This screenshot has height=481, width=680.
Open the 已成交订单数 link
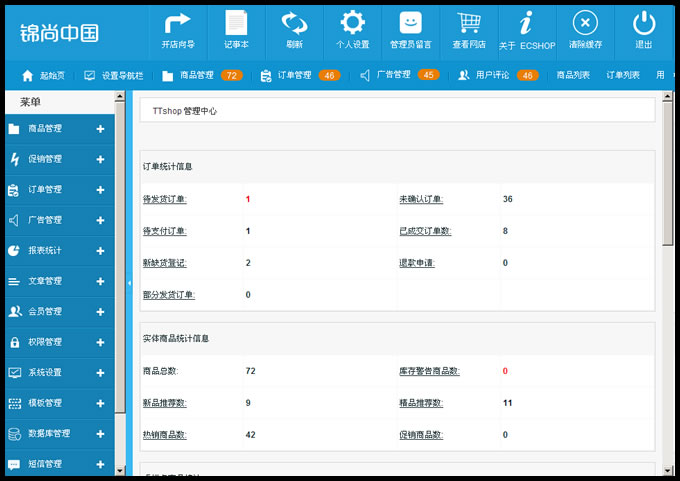(425, 231)
